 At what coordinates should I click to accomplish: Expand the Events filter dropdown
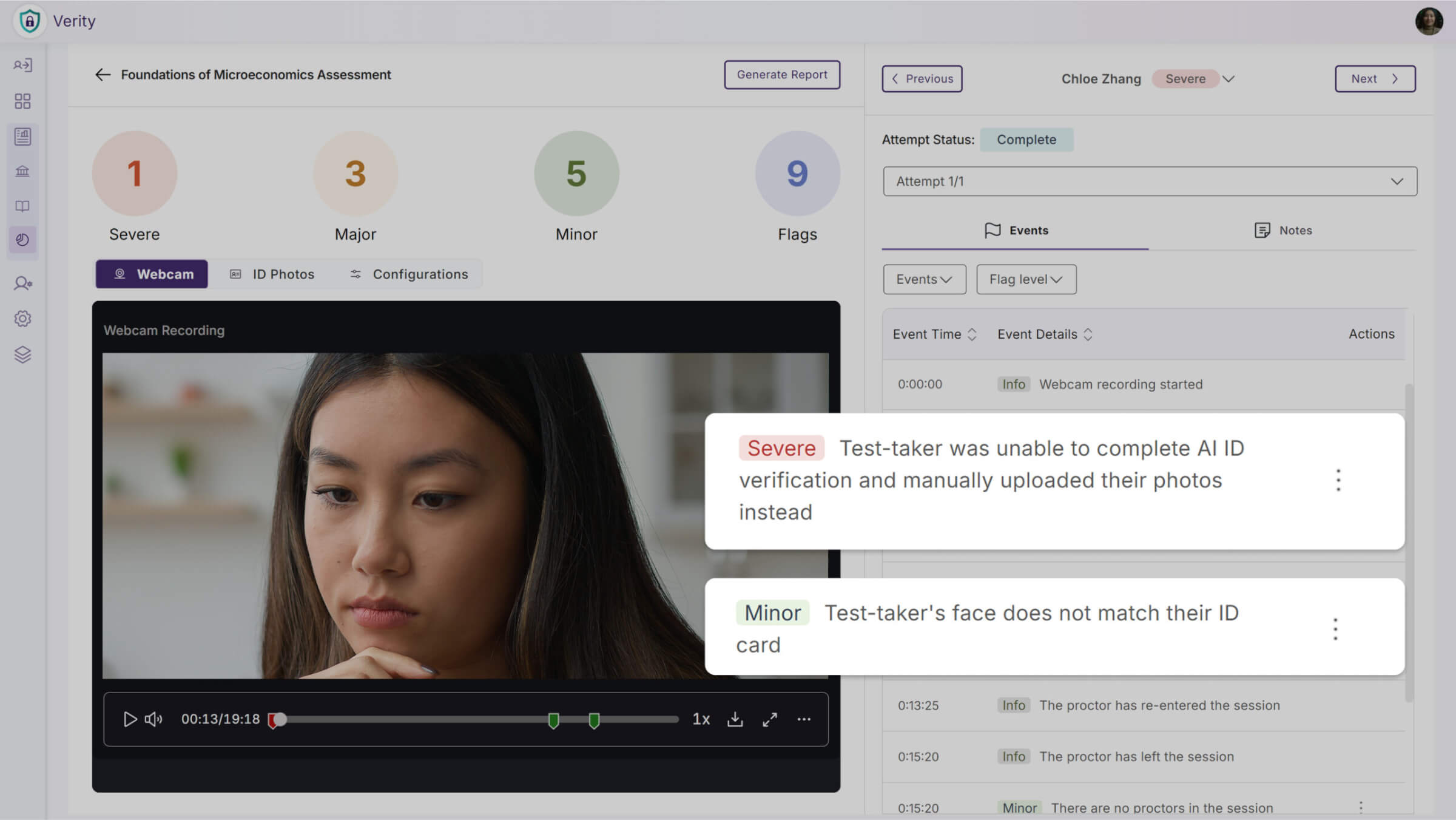[924, 279]
